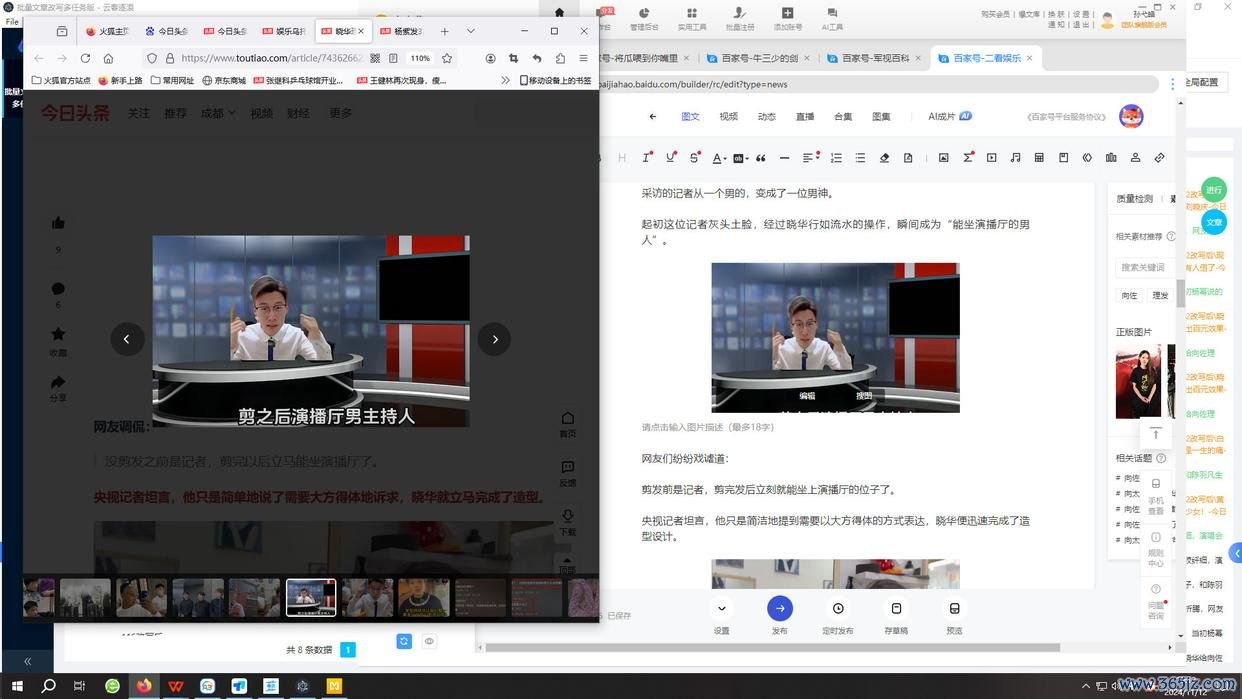
Task: Insert a vote chart icon in editor
Action: pos(1111,158)
